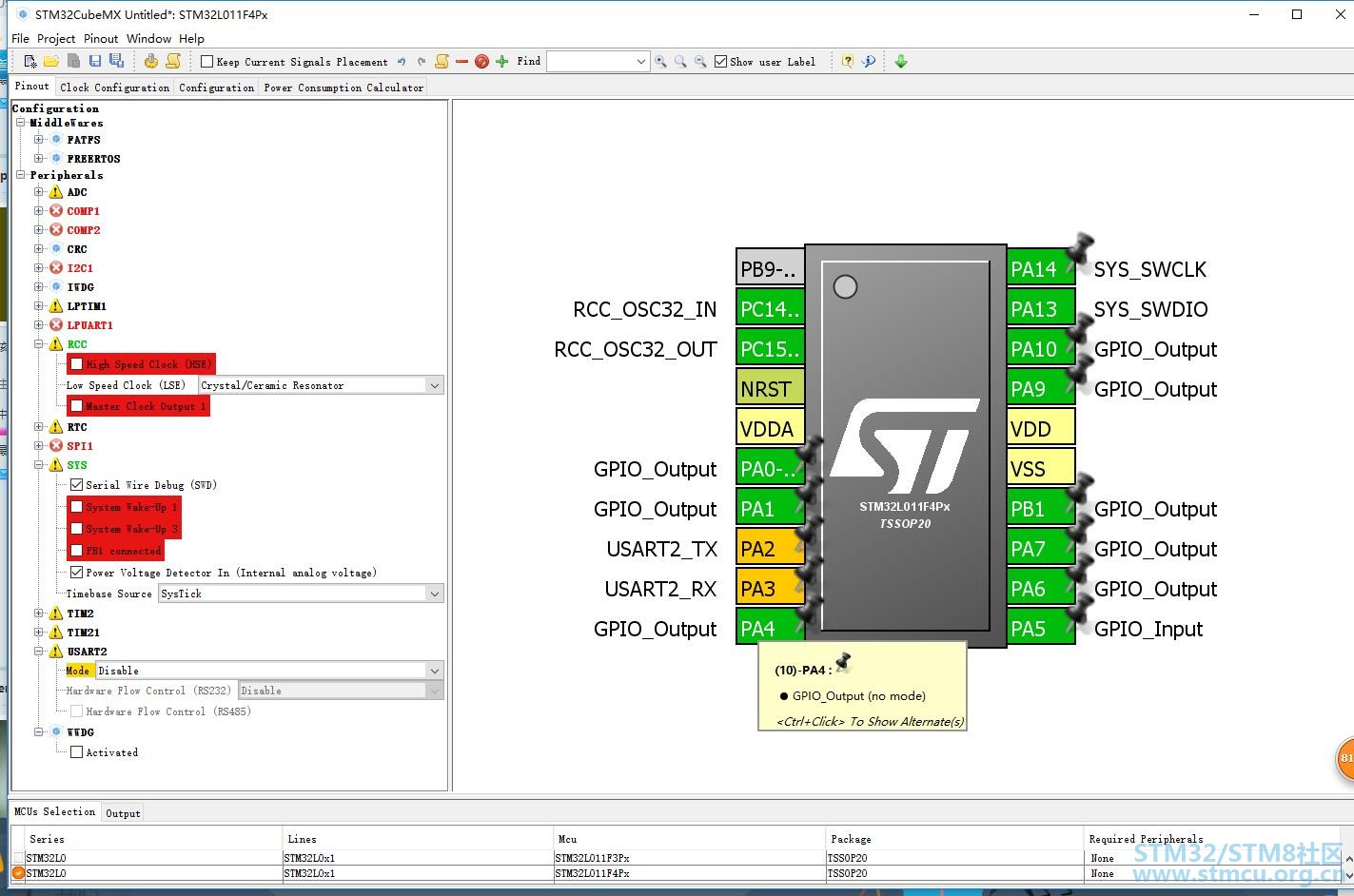Click the PA5 pin on the chip

pyautogui.click(x=1041, y=629)
